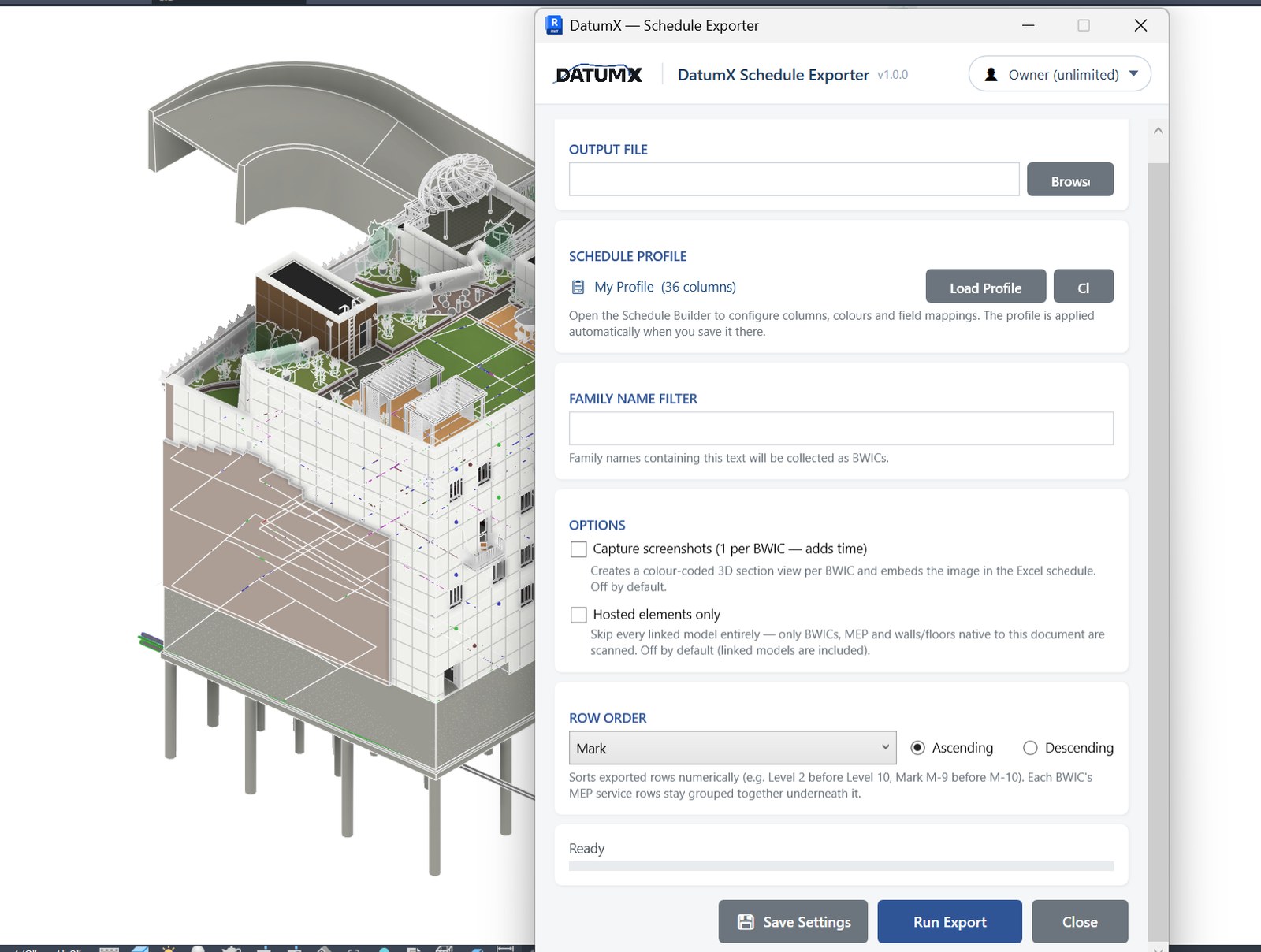Expand the Mark row order dropdown

[x=732, y=748]
